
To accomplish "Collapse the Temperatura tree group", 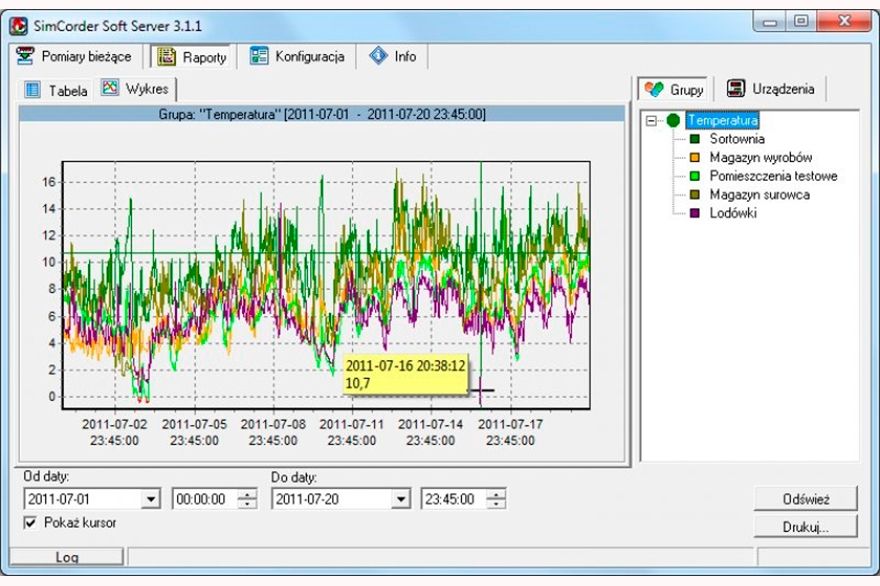I will 651,121.
